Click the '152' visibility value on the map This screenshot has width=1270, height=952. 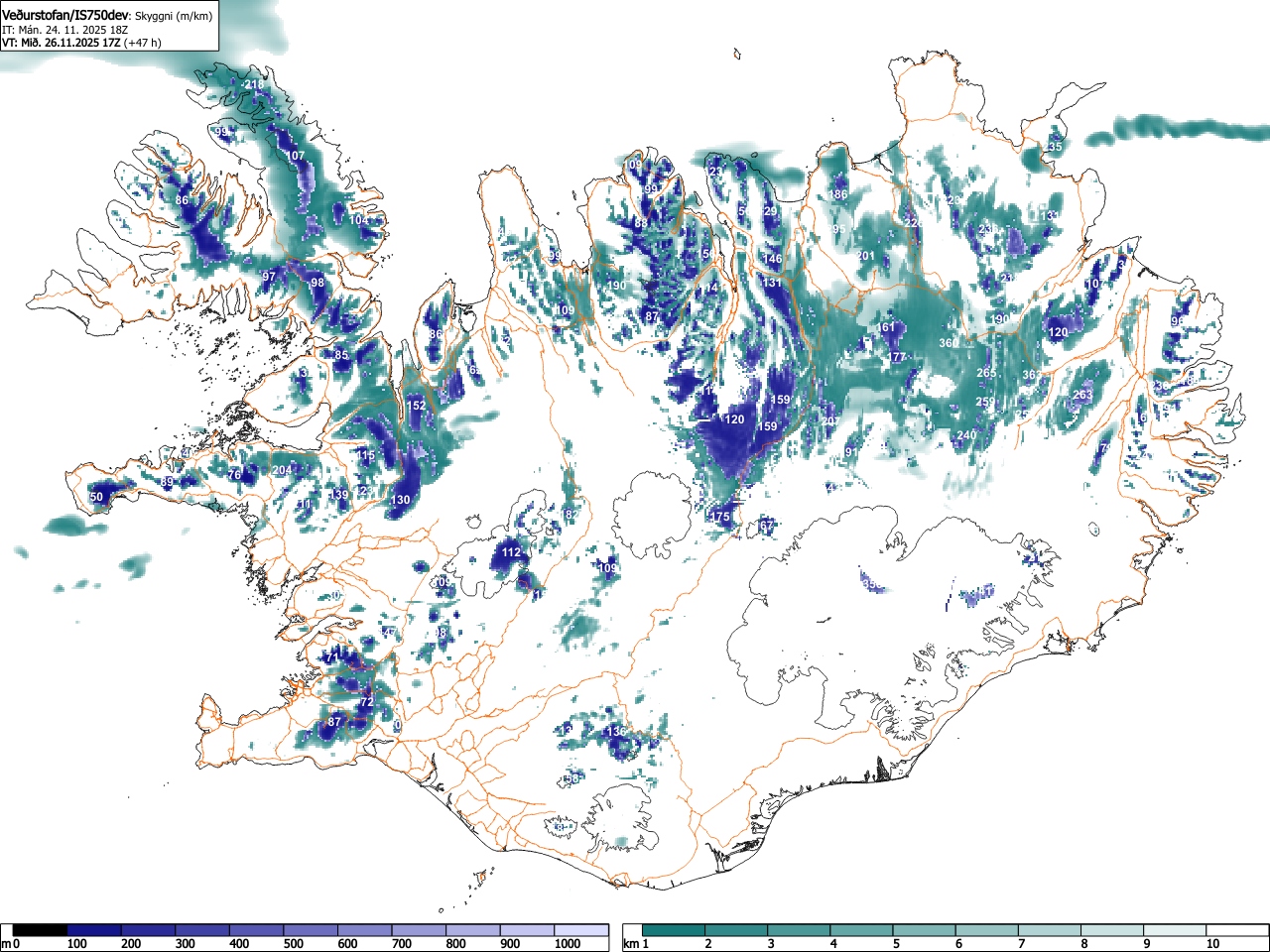pos(416,406)
